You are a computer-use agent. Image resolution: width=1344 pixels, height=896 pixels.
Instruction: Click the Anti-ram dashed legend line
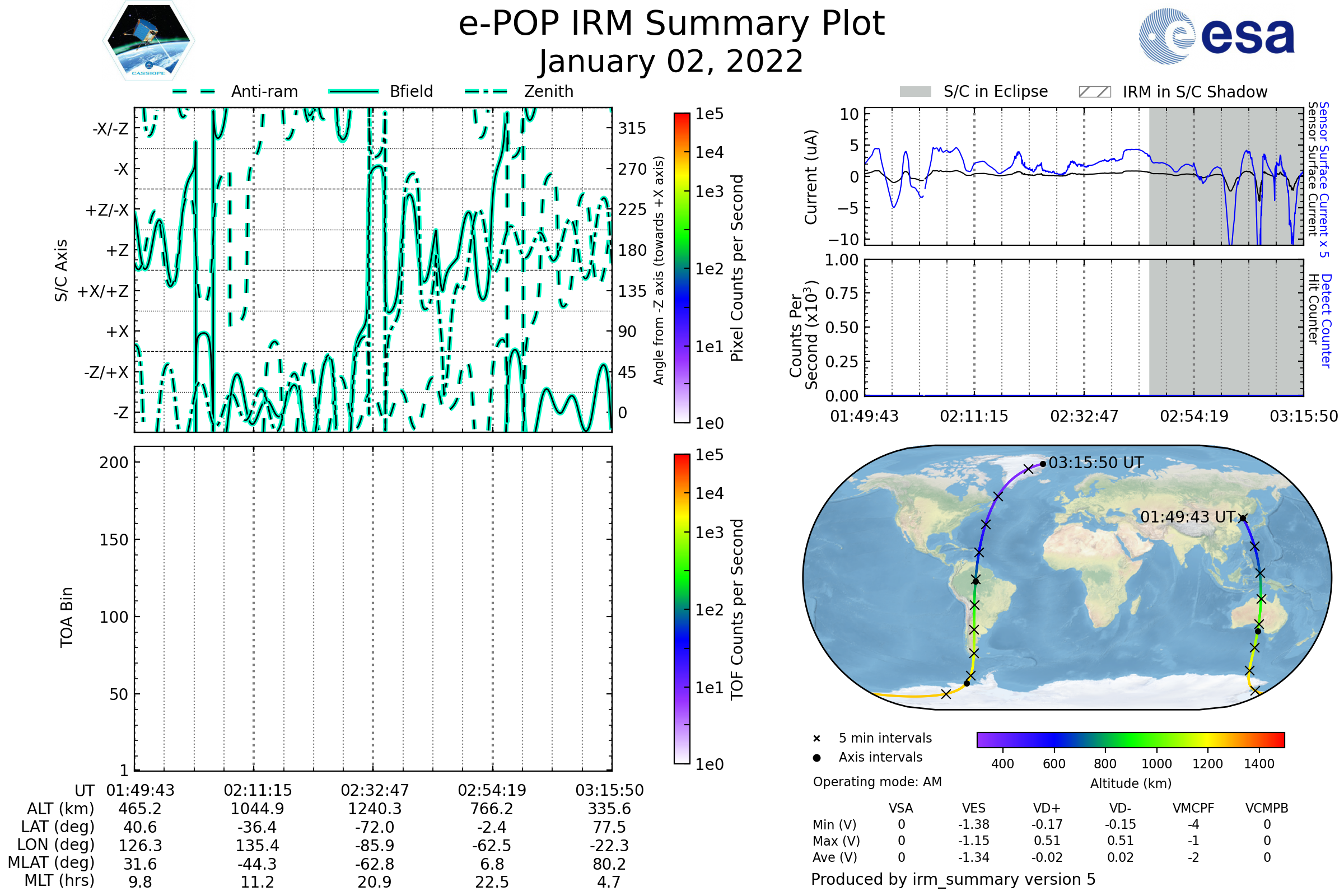click(194, 91)
